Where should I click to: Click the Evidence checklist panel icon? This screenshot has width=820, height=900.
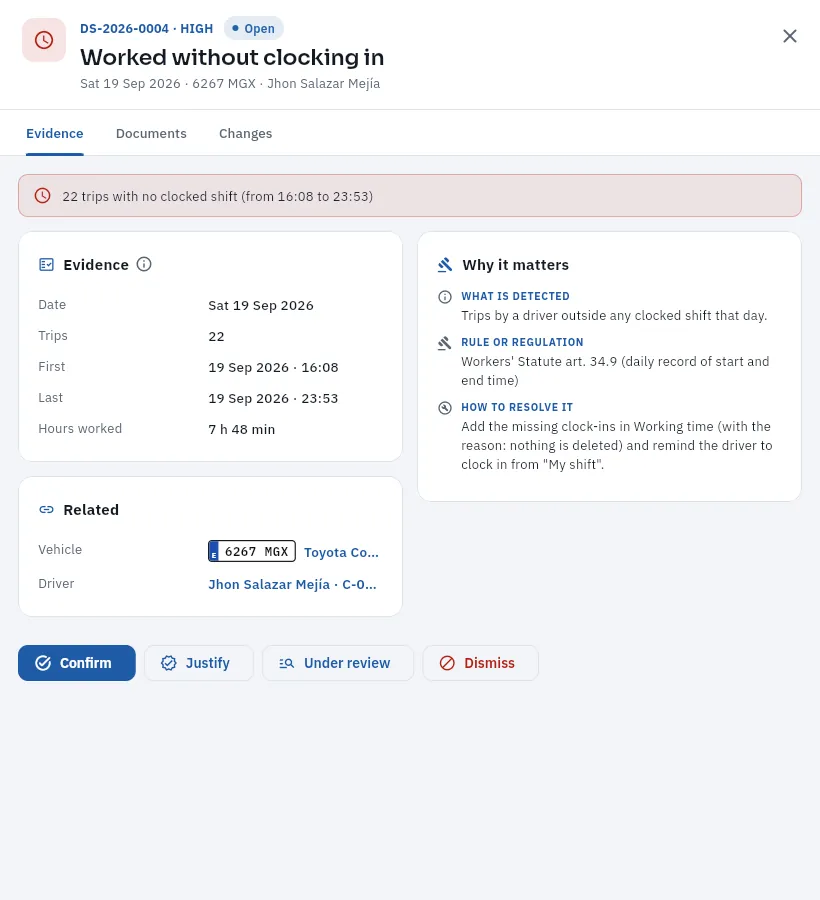coord(46,265)
